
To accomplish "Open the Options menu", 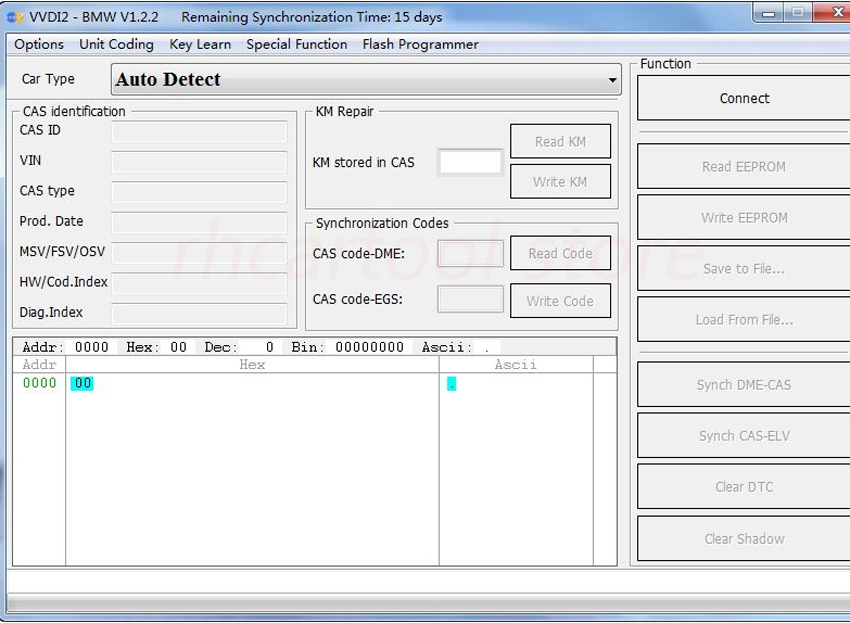I will pyautogui.click(x=38, y=44).
